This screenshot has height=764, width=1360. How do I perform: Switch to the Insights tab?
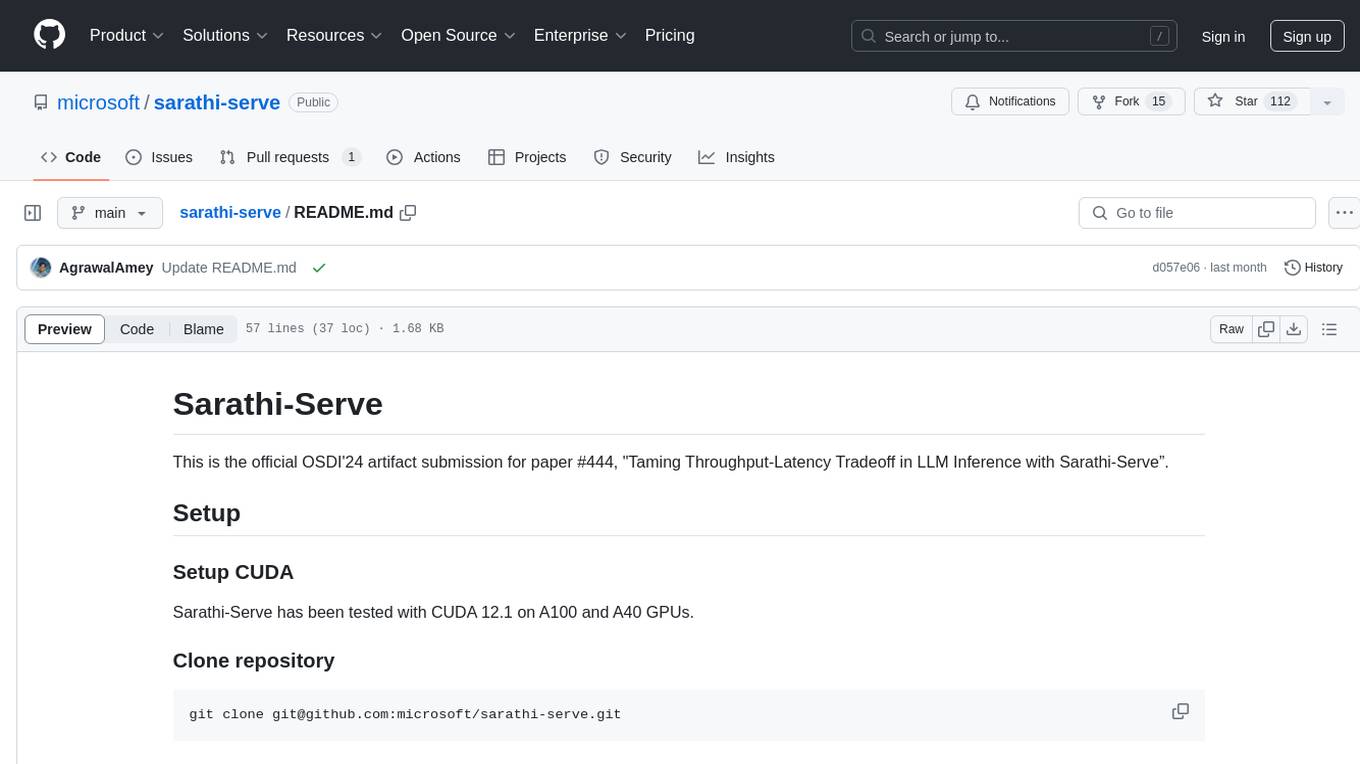tap(736, 157)
